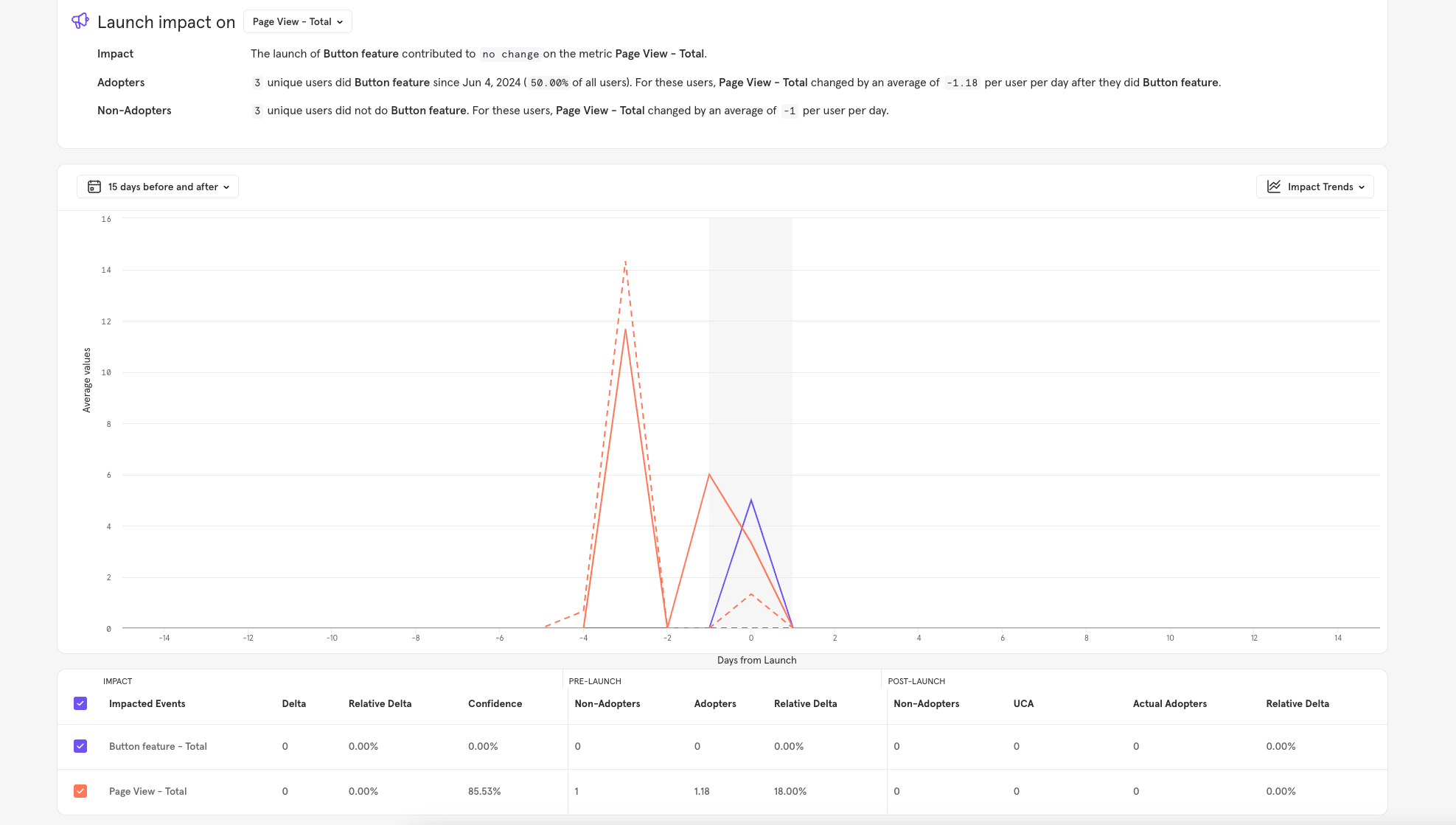The width and height of the screenshot is (1456, 825).
Task: Click the megaphone launch icon
Action: (x=80, y=21)
